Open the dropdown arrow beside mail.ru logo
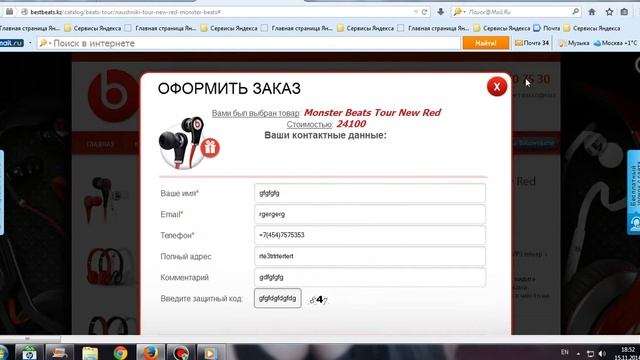The height and width of the screenshot is (360, 640). point(30,43)
